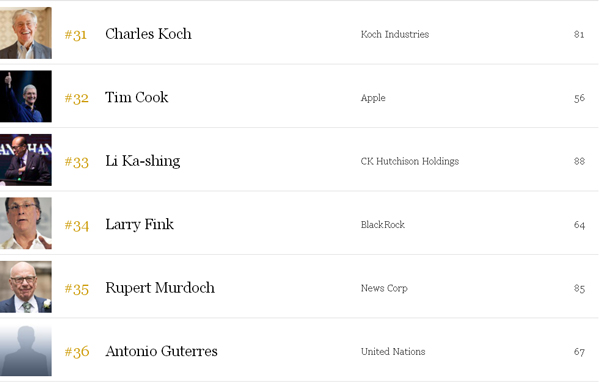600x382 pixels.
Task: Open the Charles Koch name link
Action: click(148, 34)
